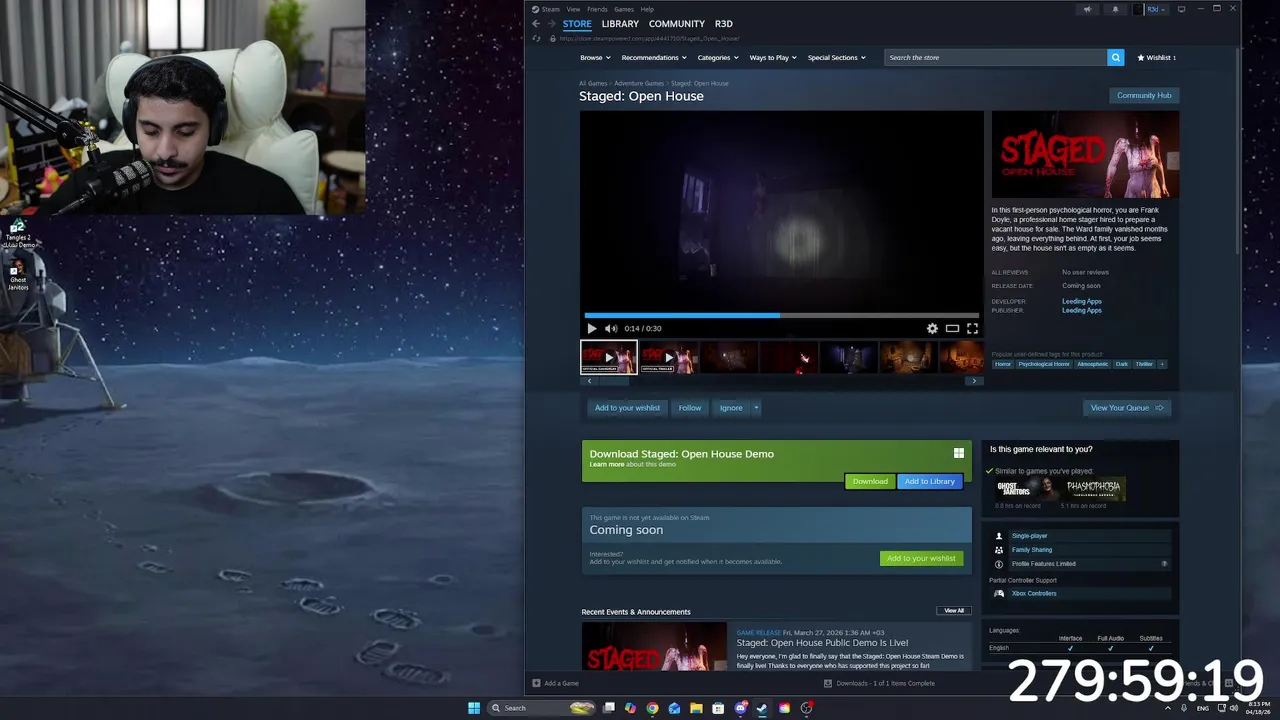Open the Friends menu

coord(597,9)
